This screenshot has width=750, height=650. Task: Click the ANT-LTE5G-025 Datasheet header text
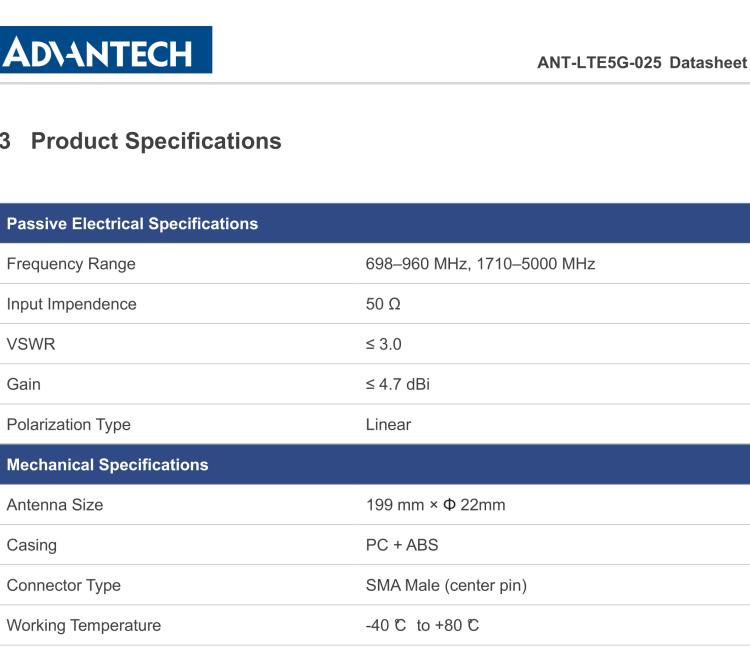click(641, 62)
